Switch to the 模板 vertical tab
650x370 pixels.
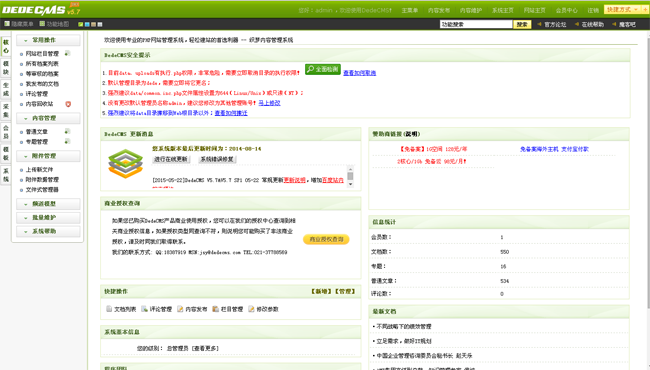click(6, 154)
